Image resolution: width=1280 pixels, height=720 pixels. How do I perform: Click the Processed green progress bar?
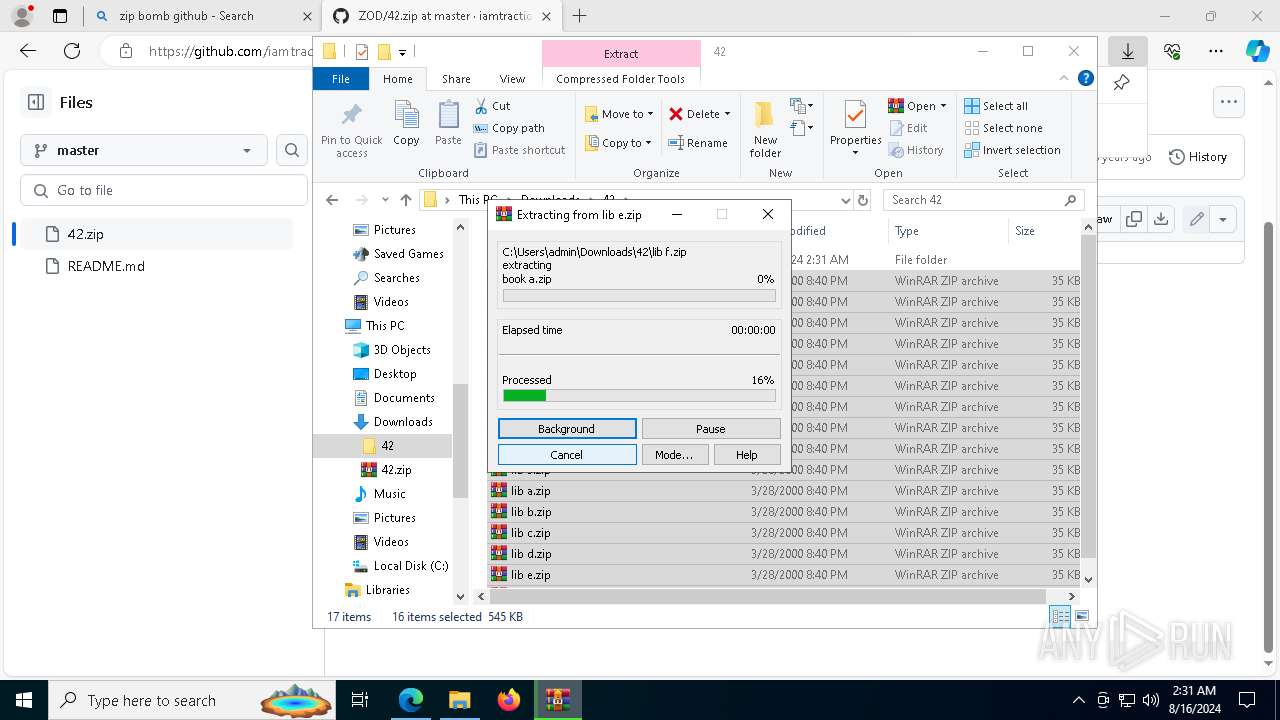639,396
